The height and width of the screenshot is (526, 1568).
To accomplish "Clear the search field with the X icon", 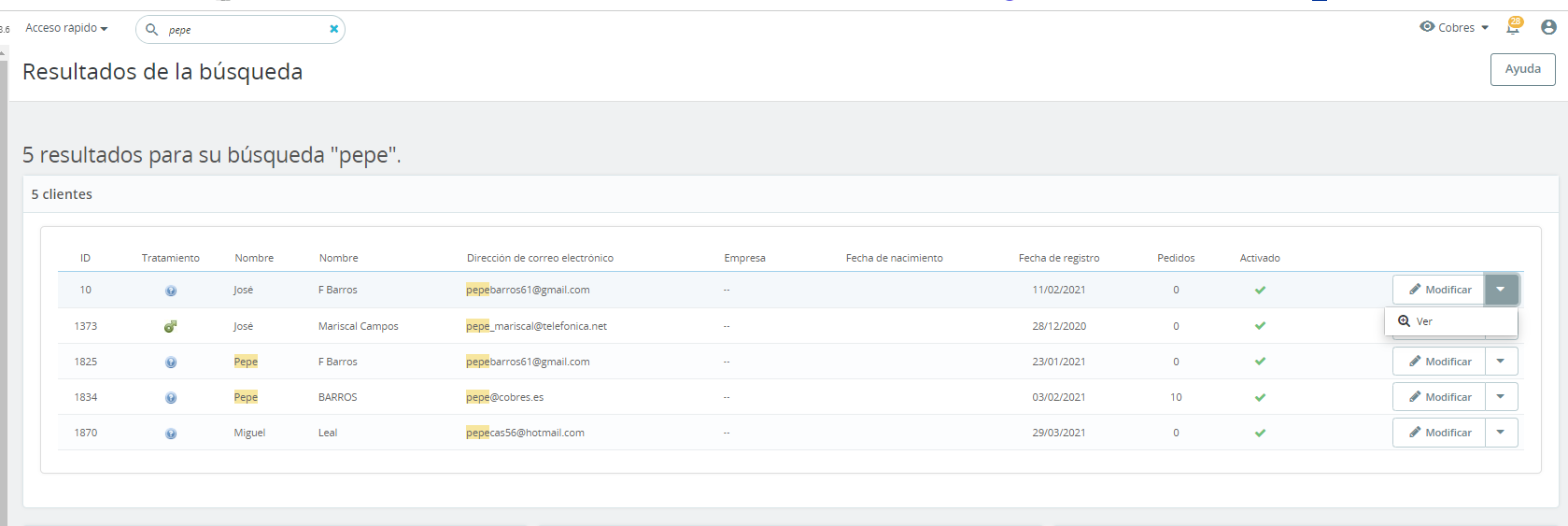I will [333, 29].
